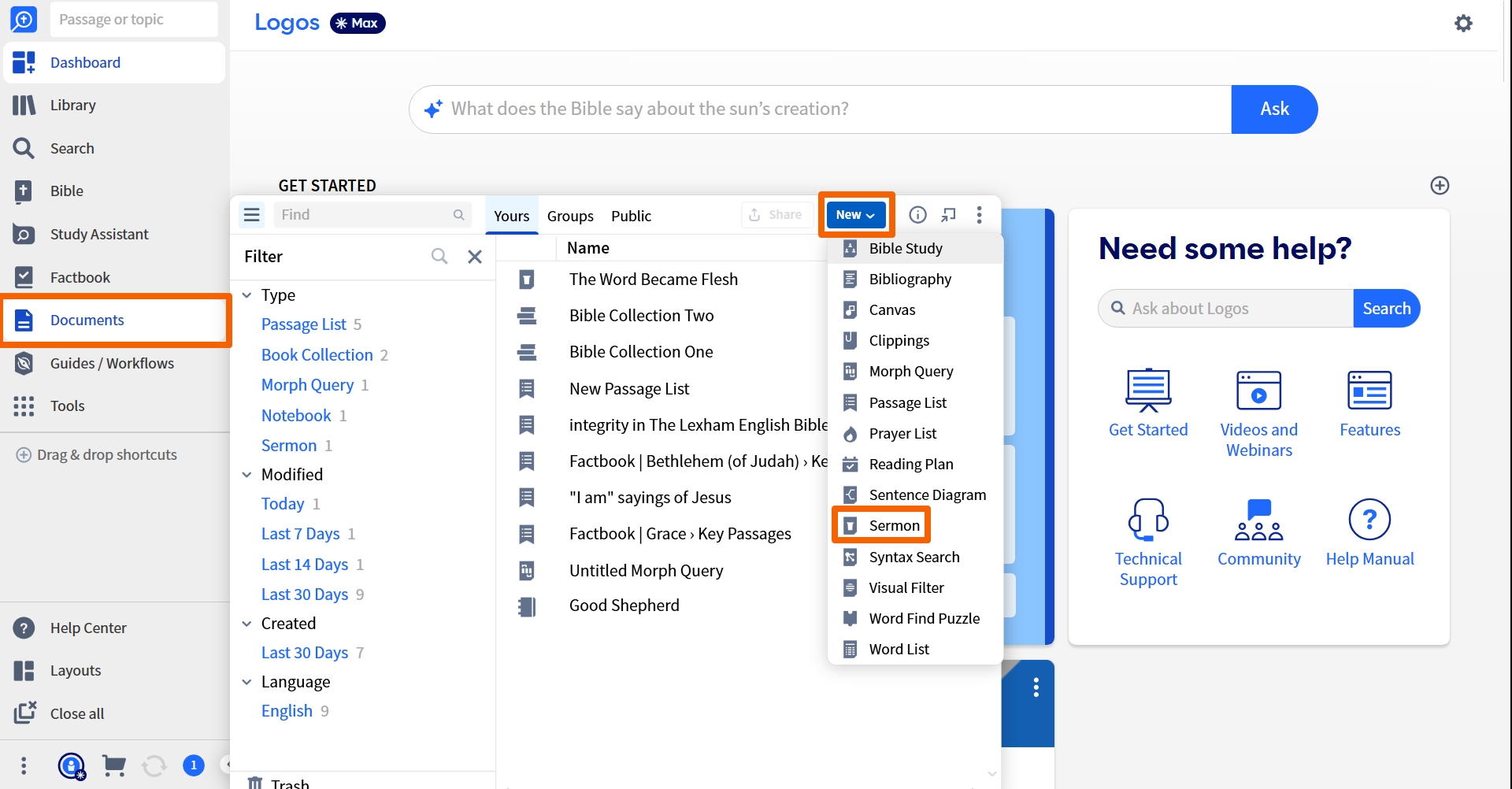The image size is (1512, 789).
Task: Click the help Search button
Action: pos(1387,309)
